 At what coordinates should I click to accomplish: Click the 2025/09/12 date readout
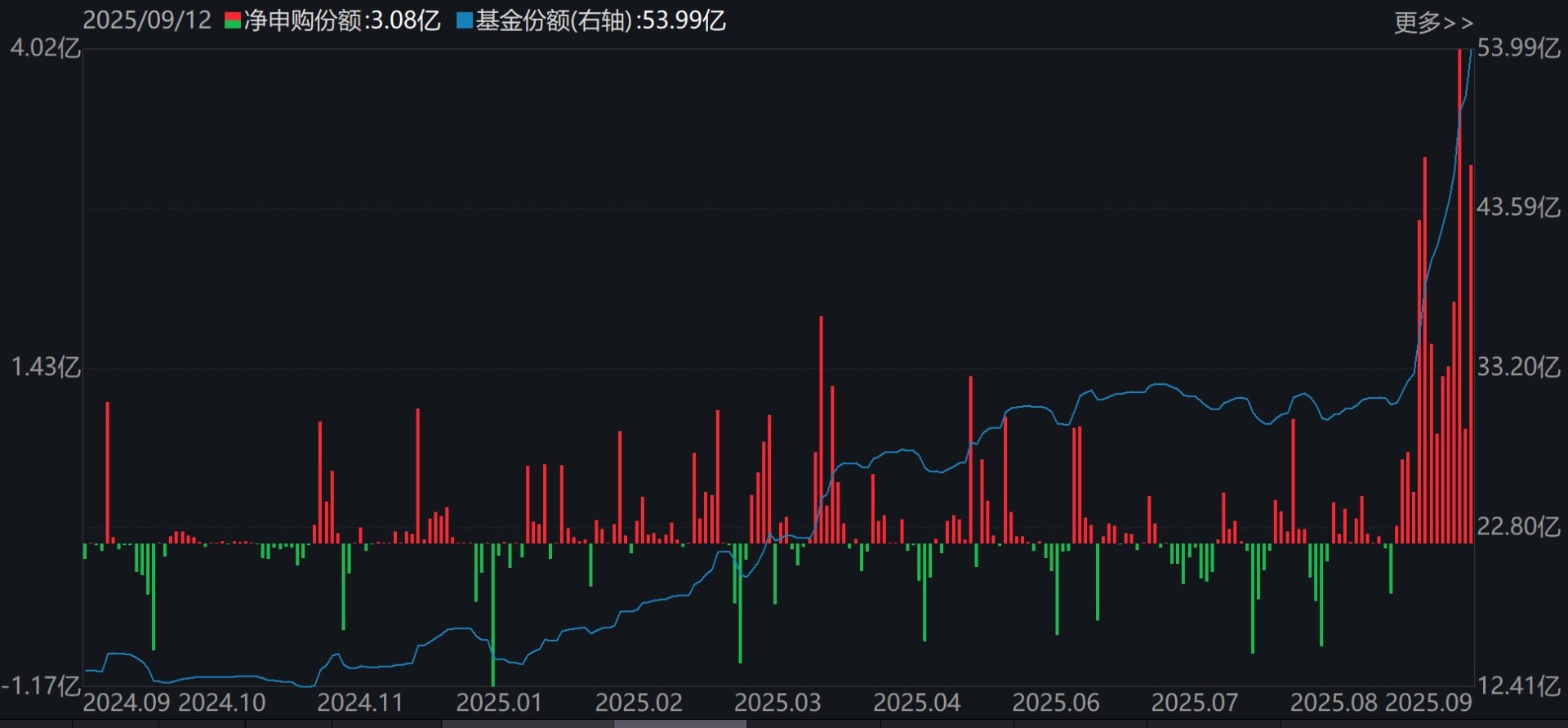point(147,21)
